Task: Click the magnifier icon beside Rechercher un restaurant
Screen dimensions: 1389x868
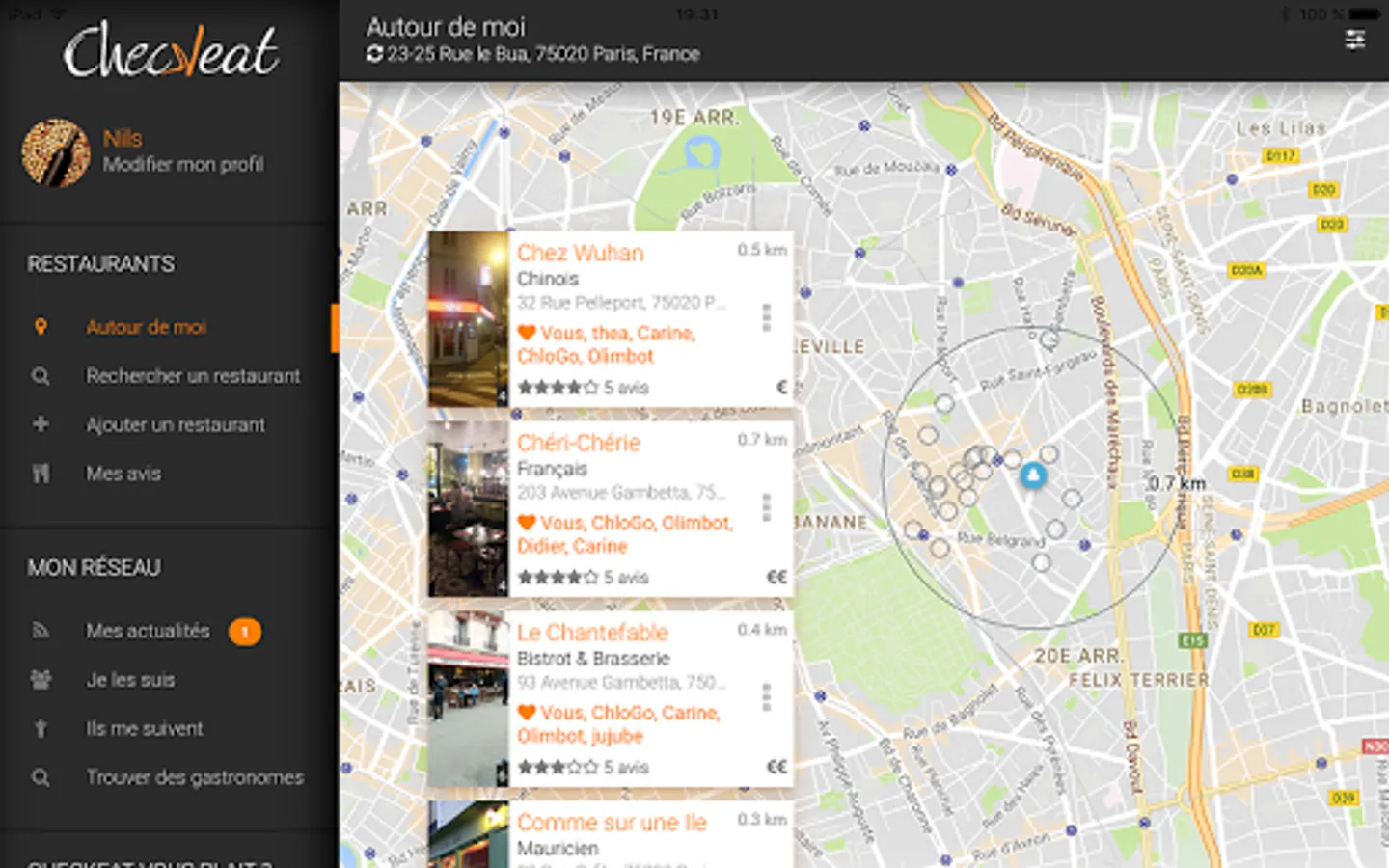Action: (41, 376)
